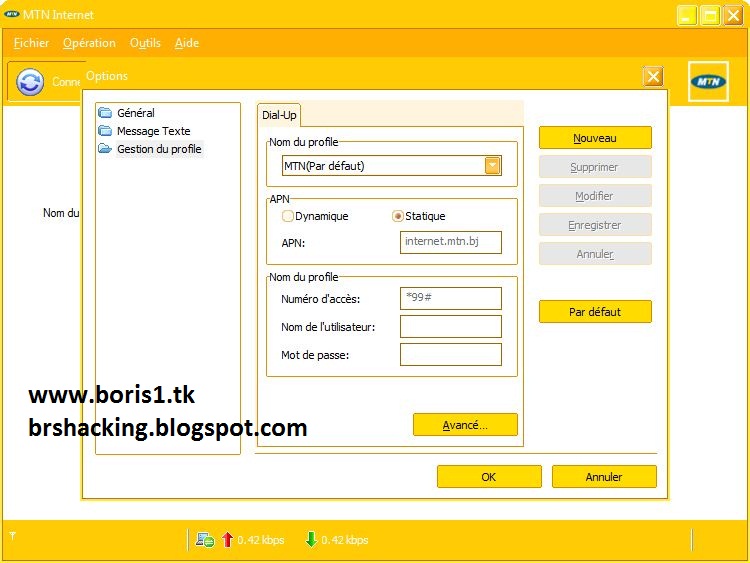This screenshot has height=563, width=750.
Task: Select Gestion du profile tree item
Action: tap(159, 149)
